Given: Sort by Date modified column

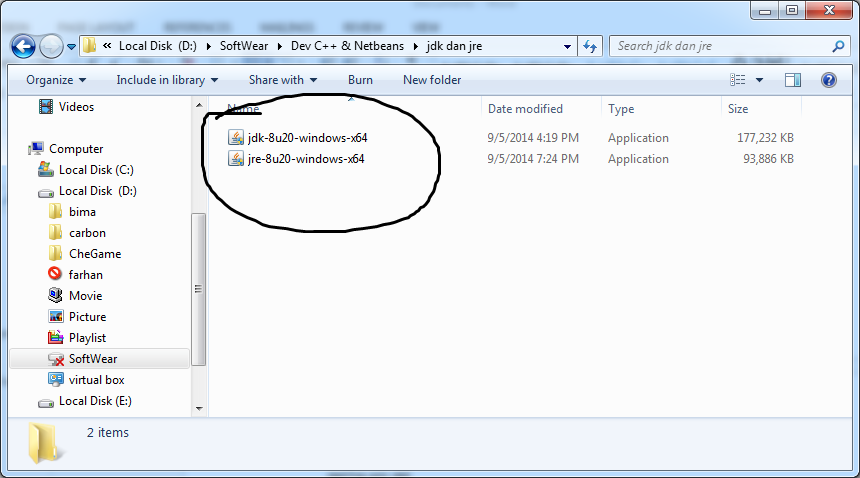Looking at the screenshot, I should pos(525,109).
